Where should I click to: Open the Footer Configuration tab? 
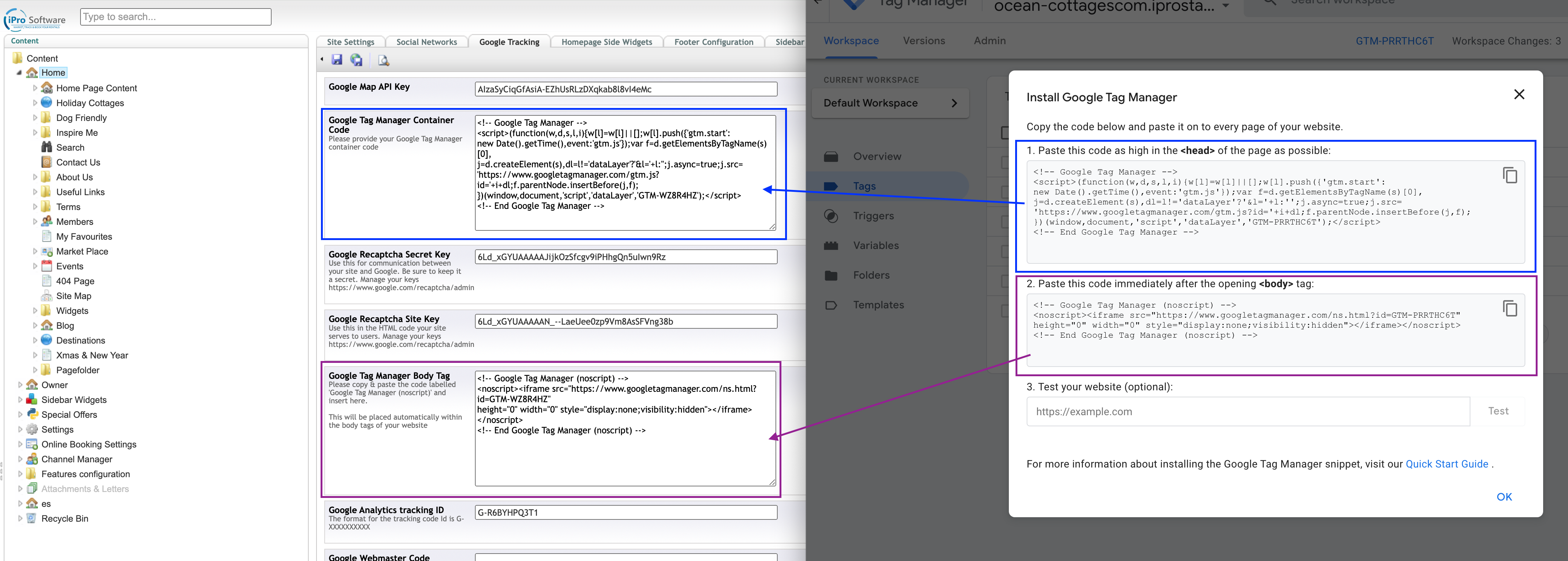tap(714, 42)
